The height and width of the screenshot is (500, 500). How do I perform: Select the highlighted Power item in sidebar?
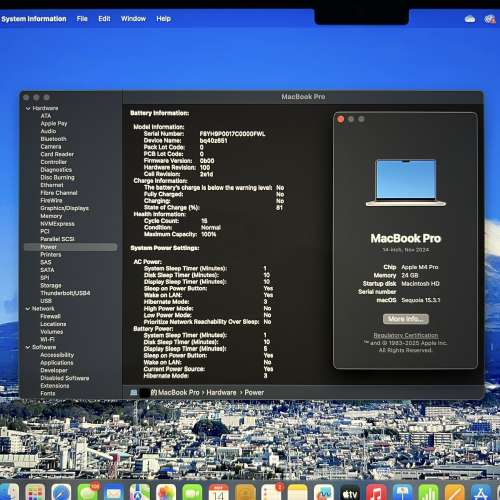[x=71, y=247]
